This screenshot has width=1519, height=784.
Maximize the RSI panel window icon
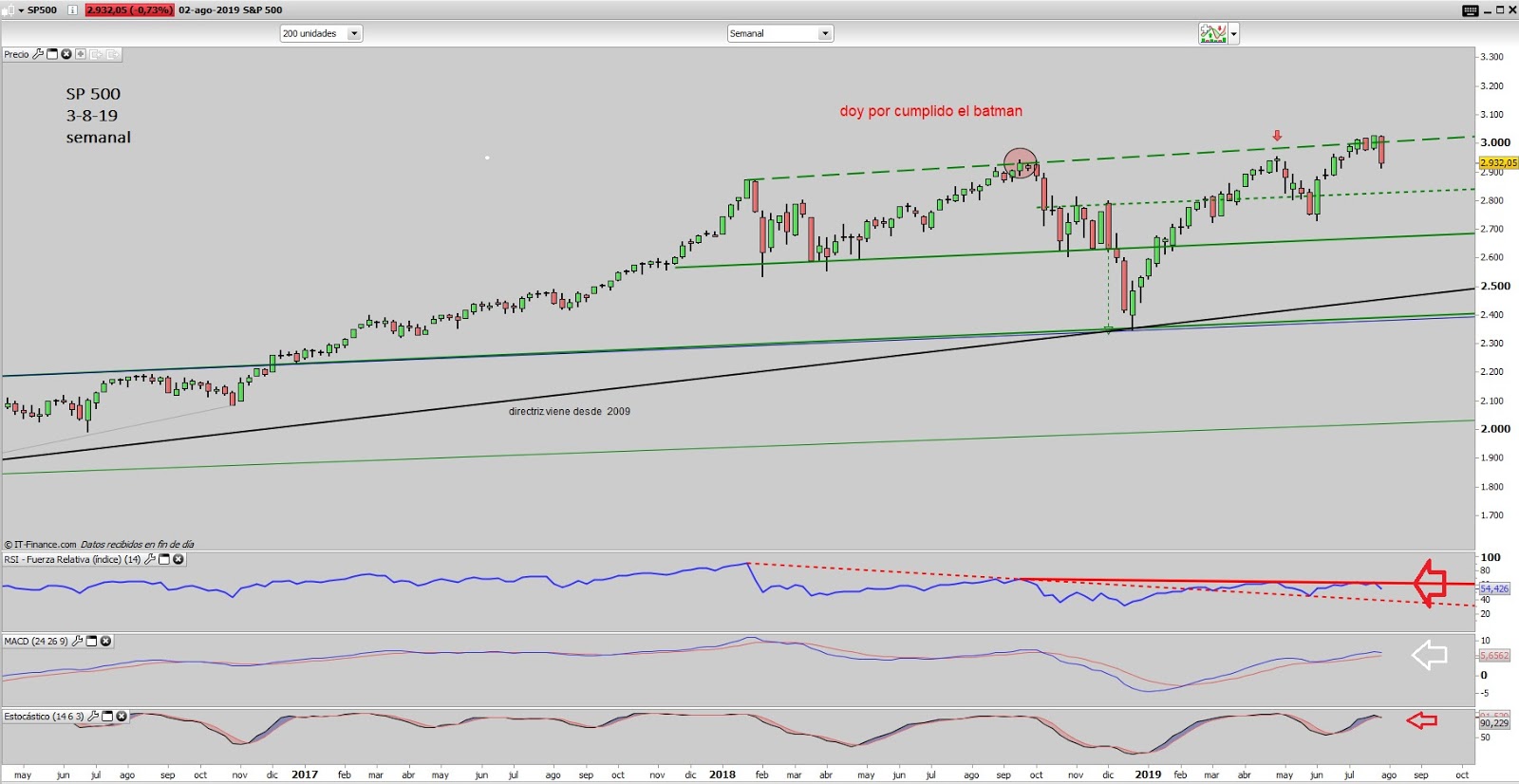click(x=163, y=559)
